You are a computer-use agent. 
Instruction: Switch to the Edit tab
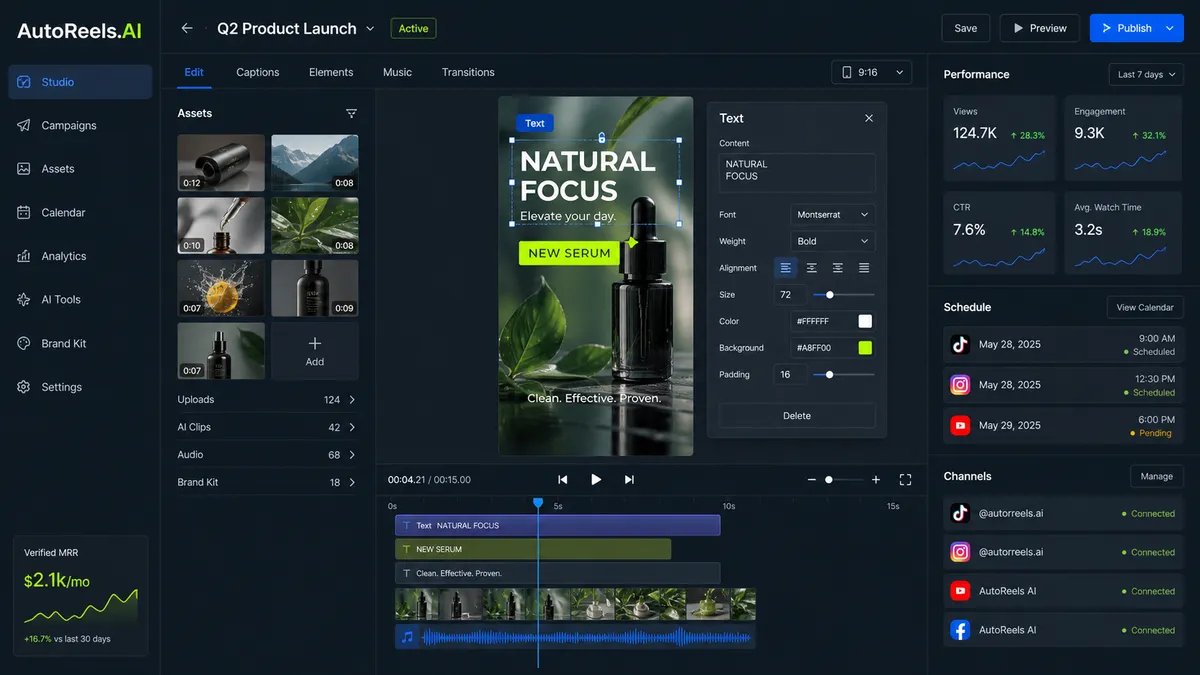tap(194, 72)
